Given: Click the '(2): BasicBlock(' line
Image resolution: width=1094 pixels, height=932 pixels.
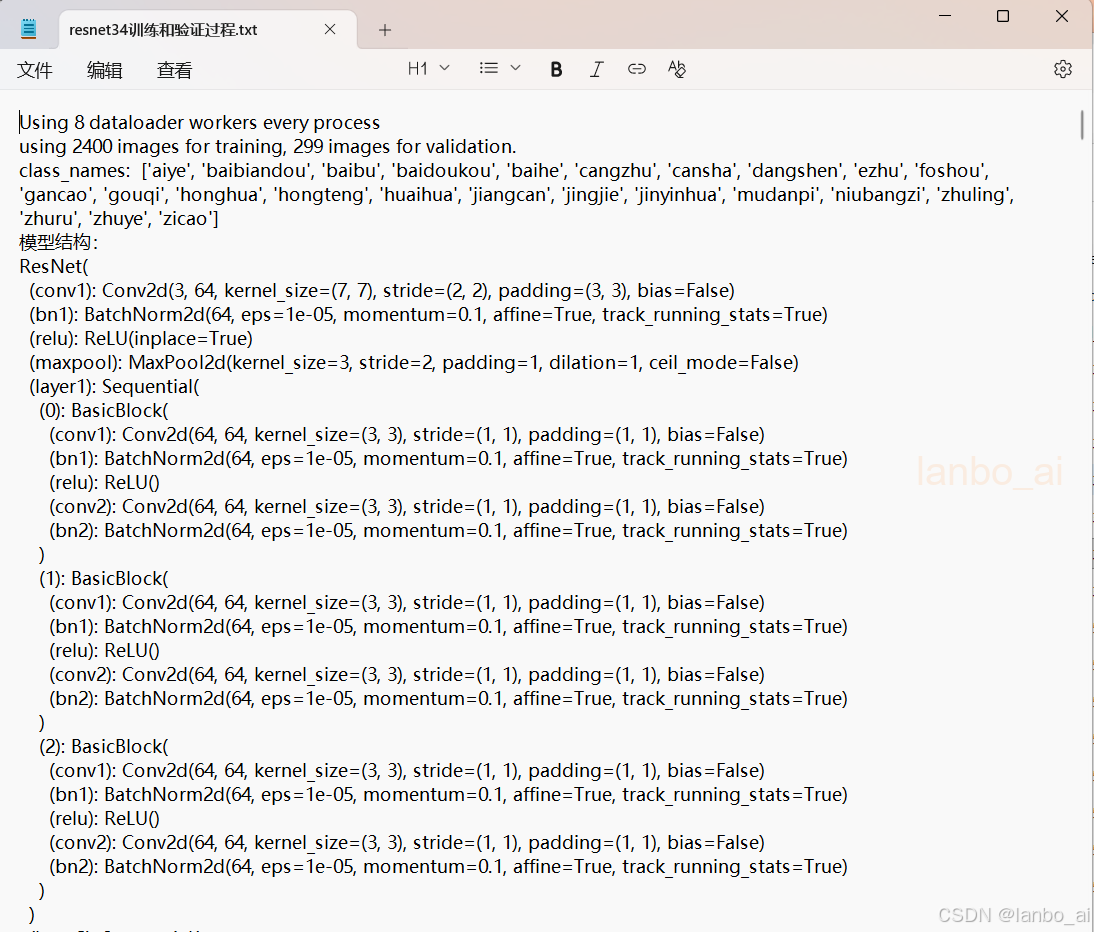Looking at the screenshot, I should 104,746.
